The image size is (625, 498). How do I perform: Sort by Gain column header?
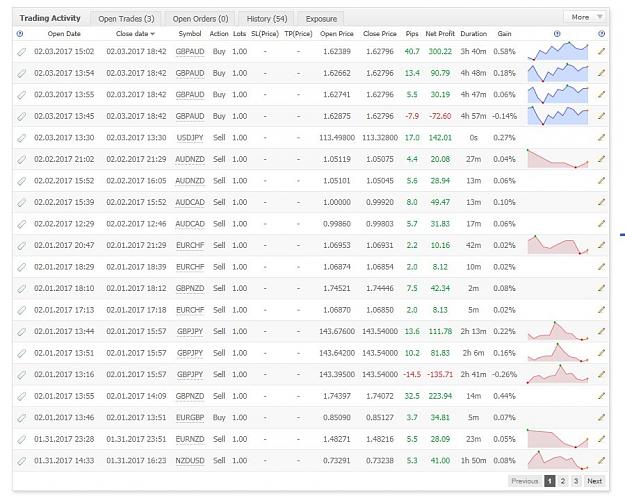pos(504,34)
